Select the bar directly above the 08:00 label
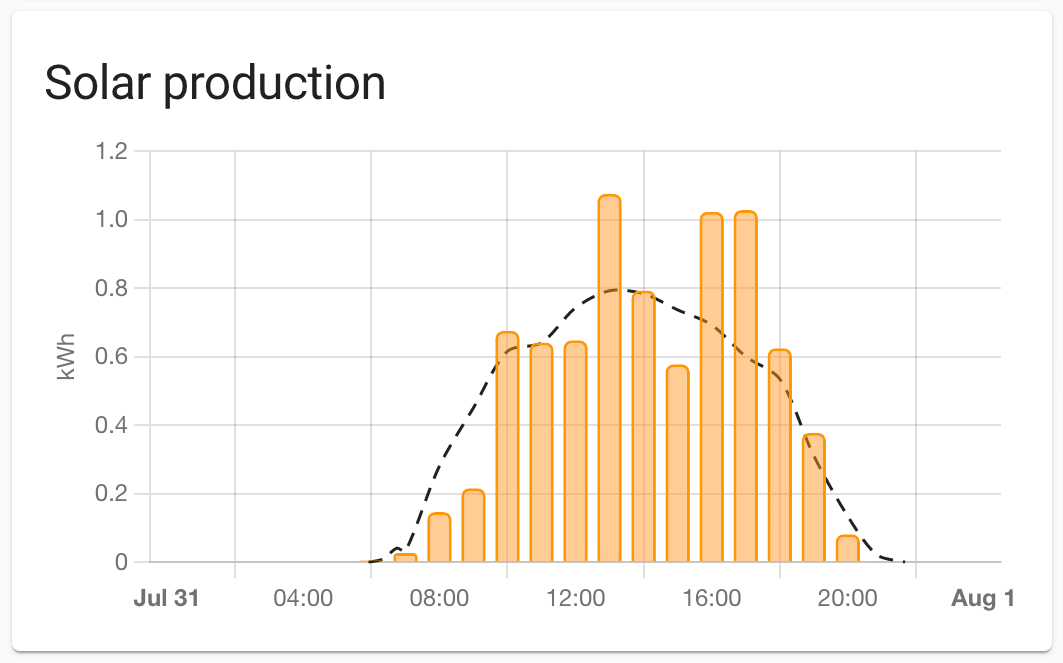1063x663 pixels. pos(439,538)
